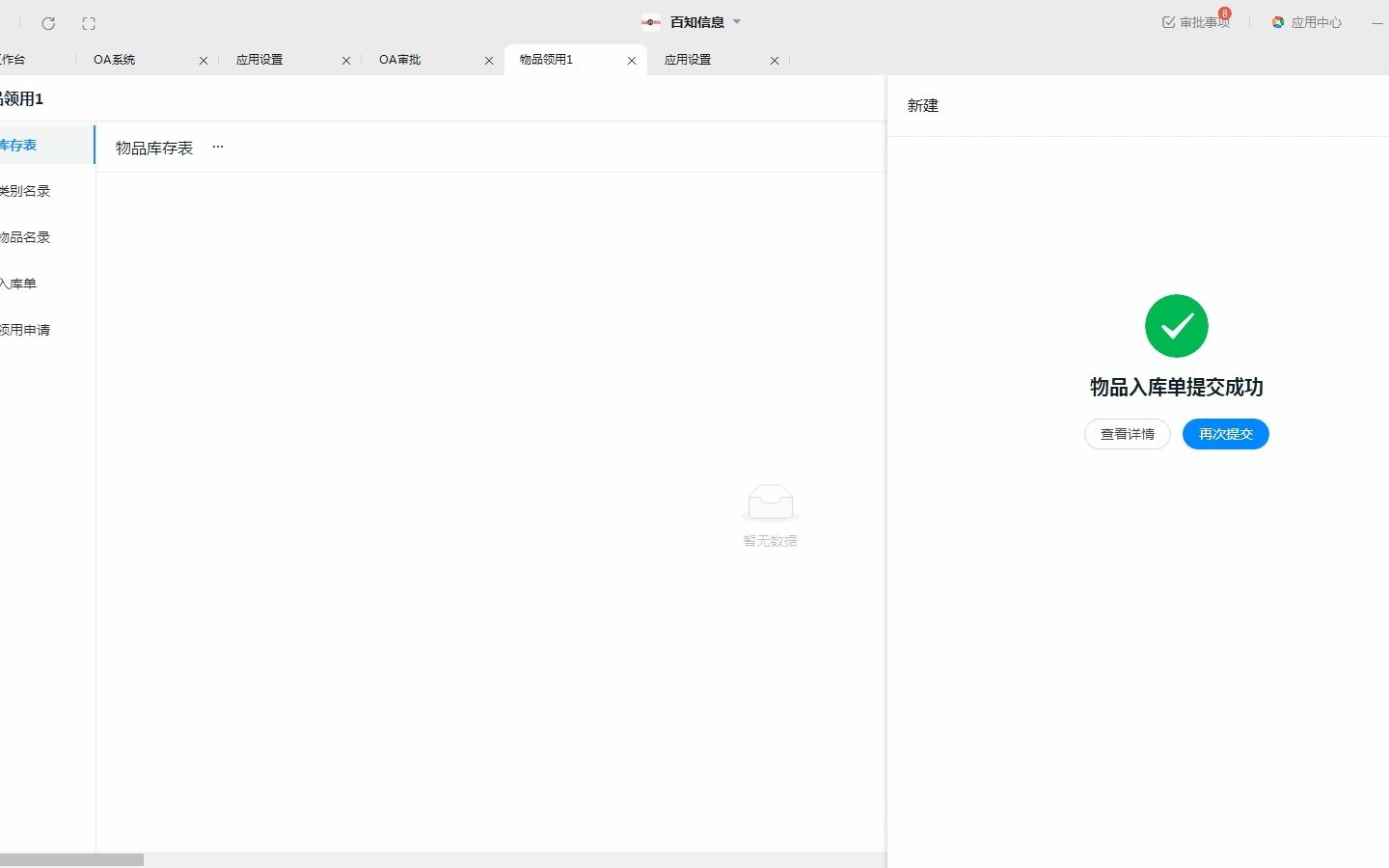
Task: Click the fullscreen expand icon
Action: click(x=89, y=23)
